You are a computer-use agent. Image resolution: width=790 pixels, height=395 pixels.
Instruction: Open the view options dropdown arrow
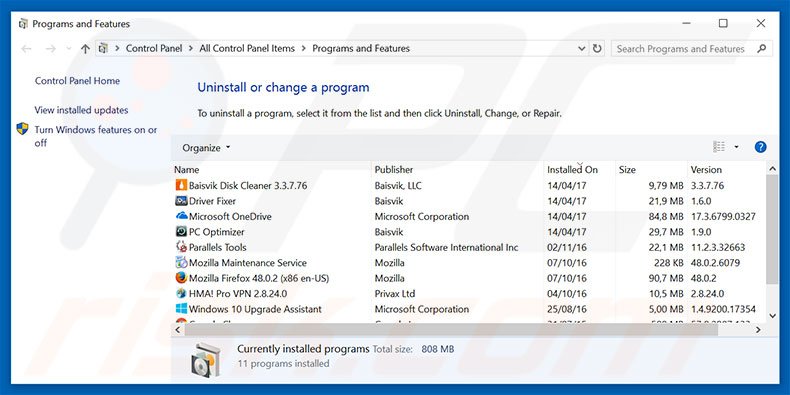tap(736, 147)
